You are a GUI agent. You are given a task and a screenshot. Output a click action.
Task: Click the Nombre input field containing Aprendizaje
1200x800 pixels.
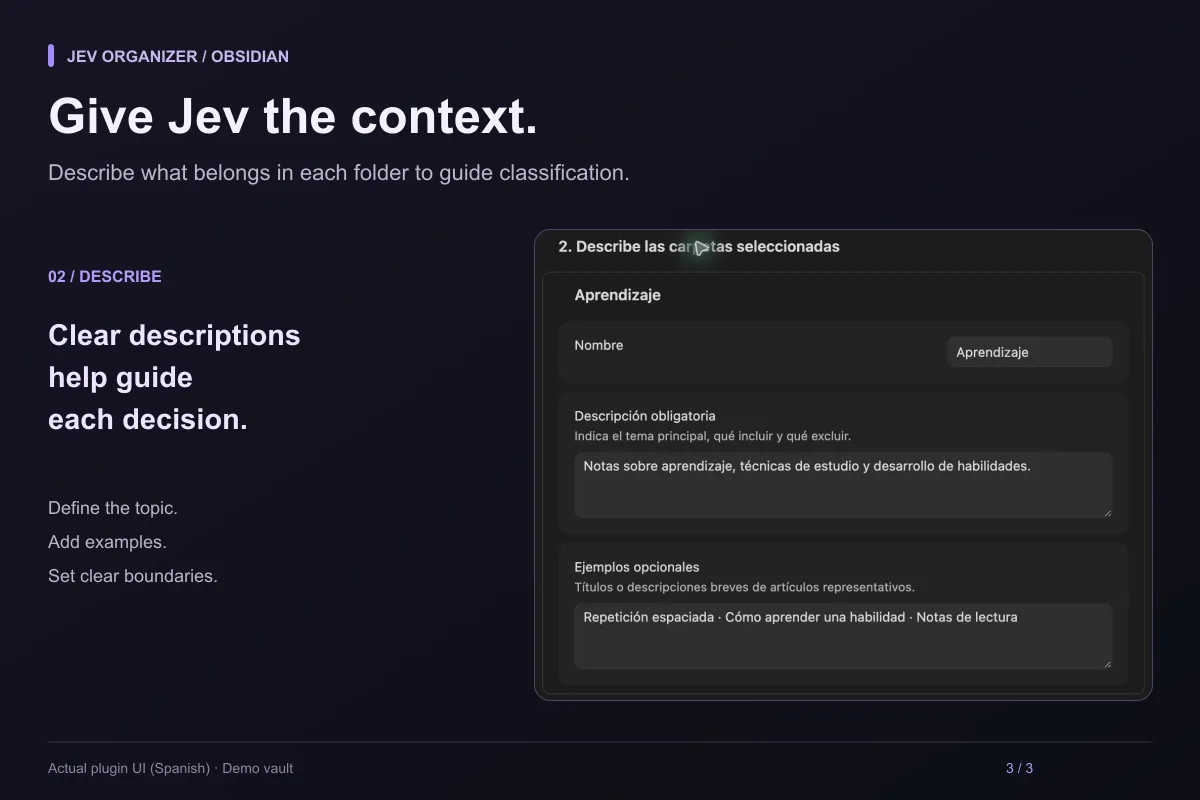[1029, 352]
